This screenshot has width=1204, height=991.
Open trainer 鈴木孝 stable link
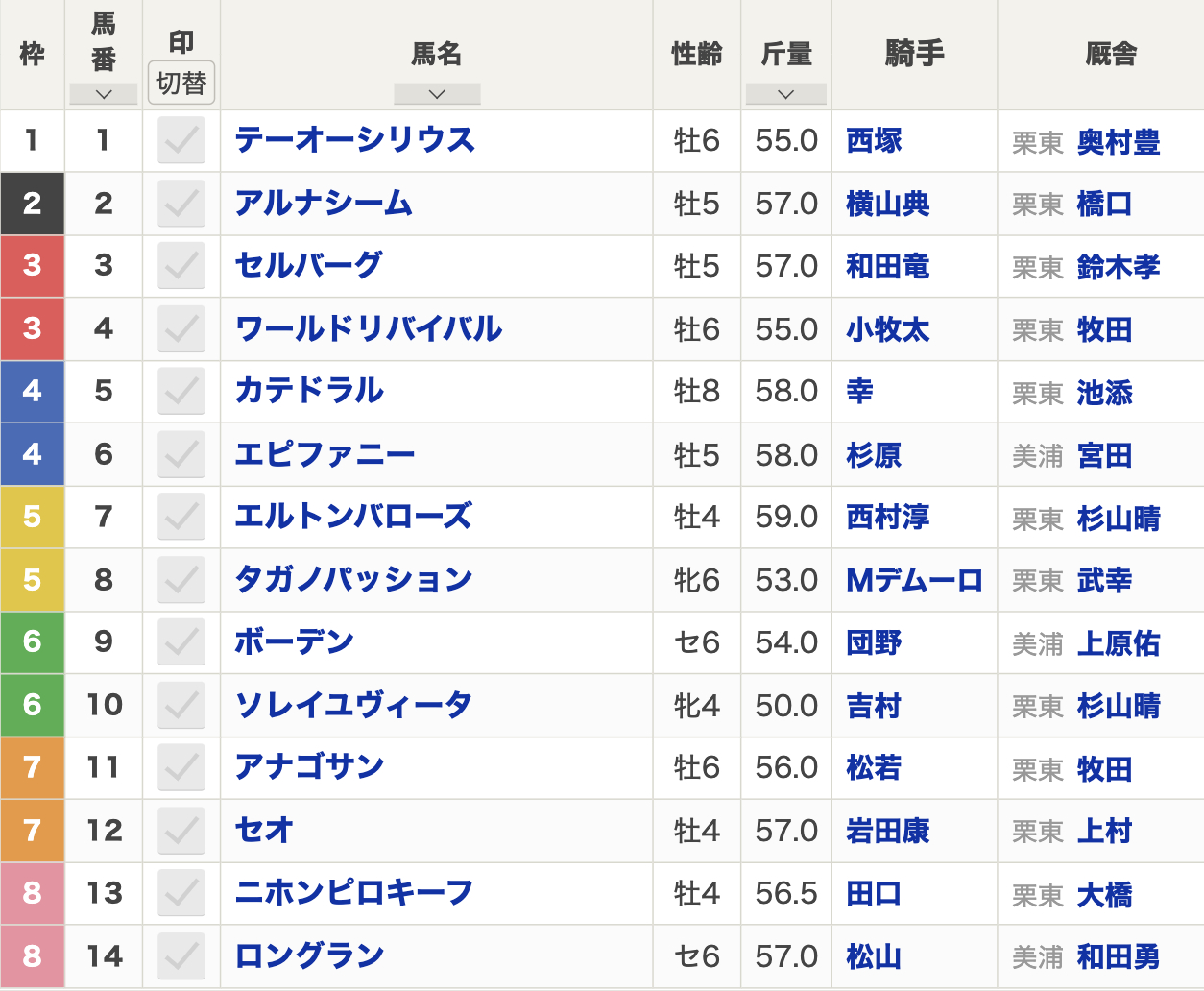[1119, 267]
